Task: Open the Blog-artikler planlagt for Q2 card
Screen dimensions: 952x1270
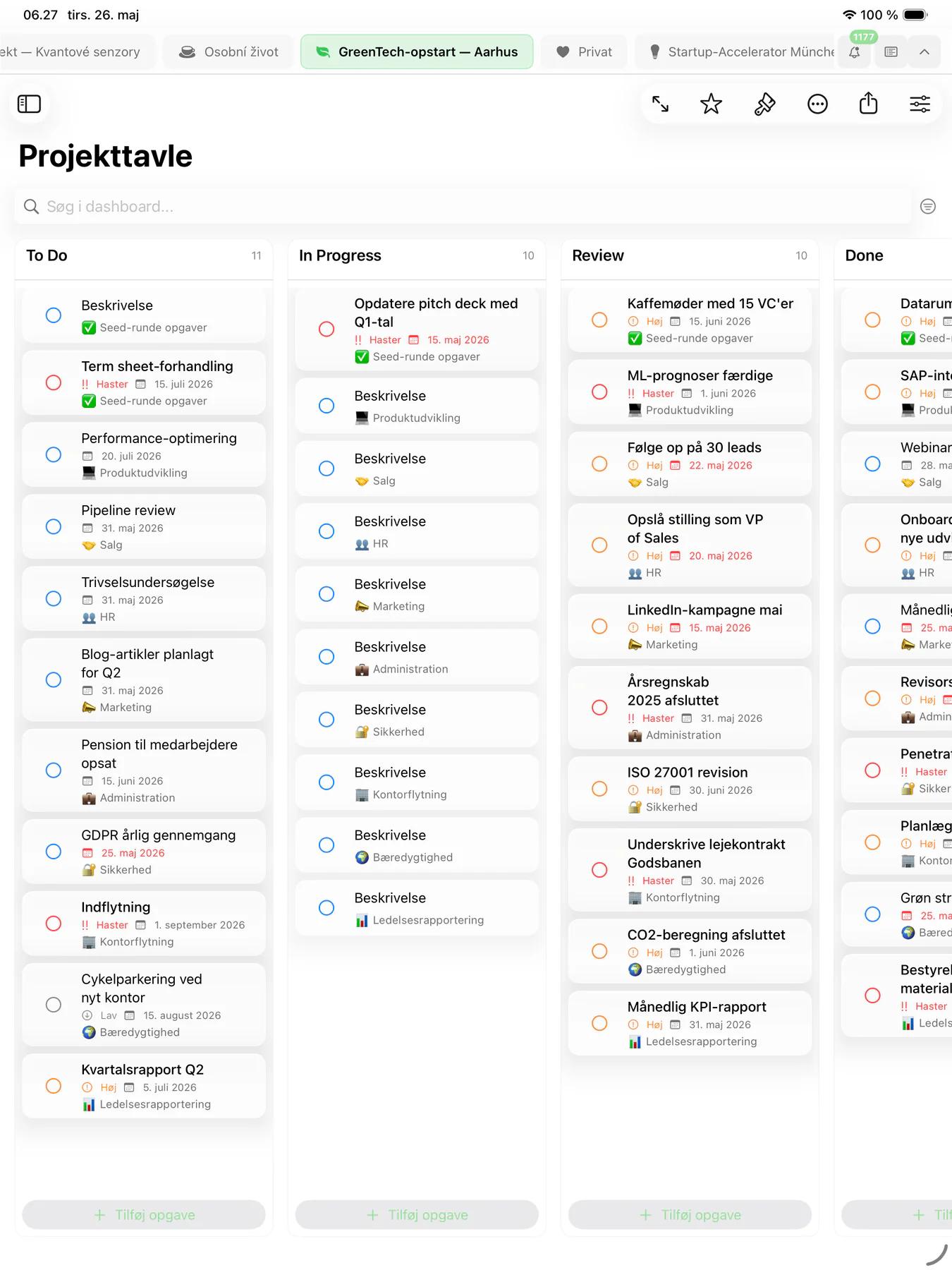Action: [144, 679]
